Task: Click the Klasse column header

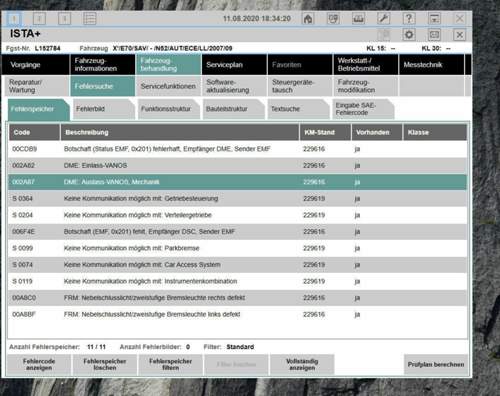Action: pos(435,132)
